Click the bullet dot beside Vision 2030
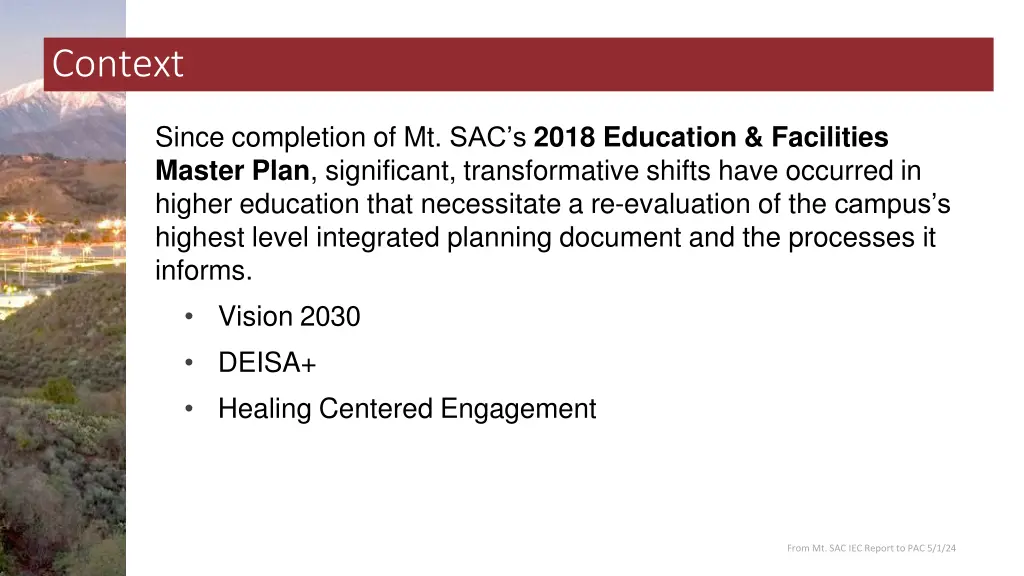1024x576 pixels. (x=189, y=316)
